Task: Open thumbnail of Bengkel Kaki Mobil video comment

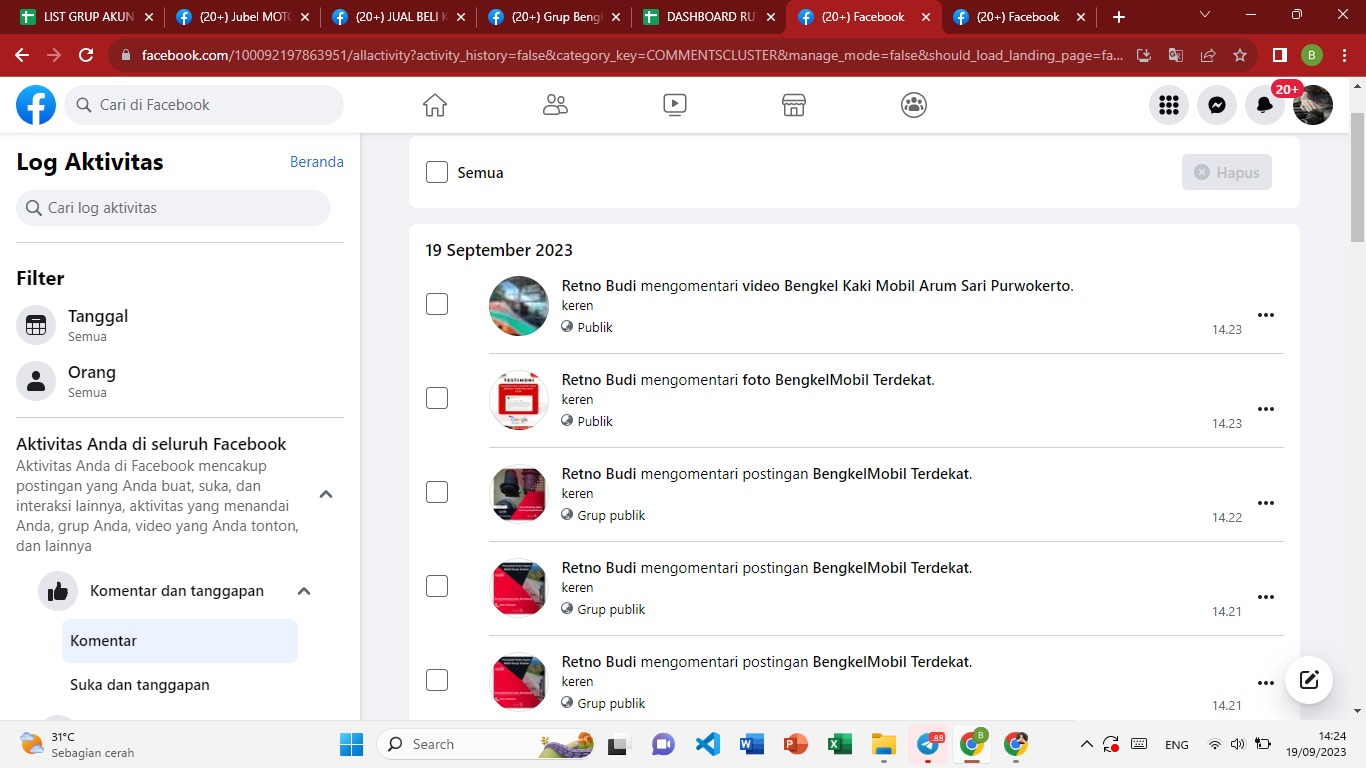Action: tap(519, 306)
